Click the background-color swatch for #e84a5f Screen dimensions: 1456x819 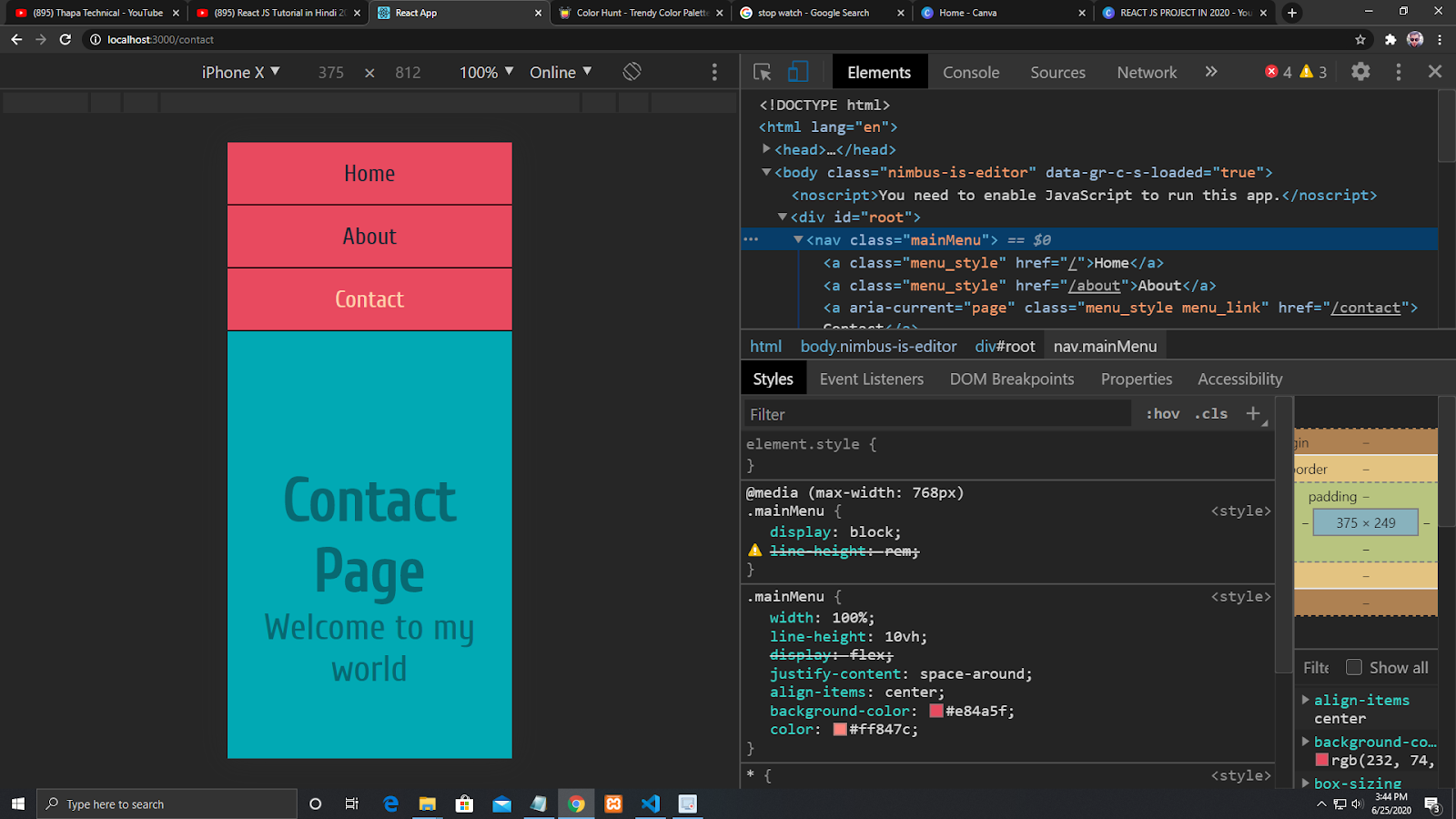935,711
